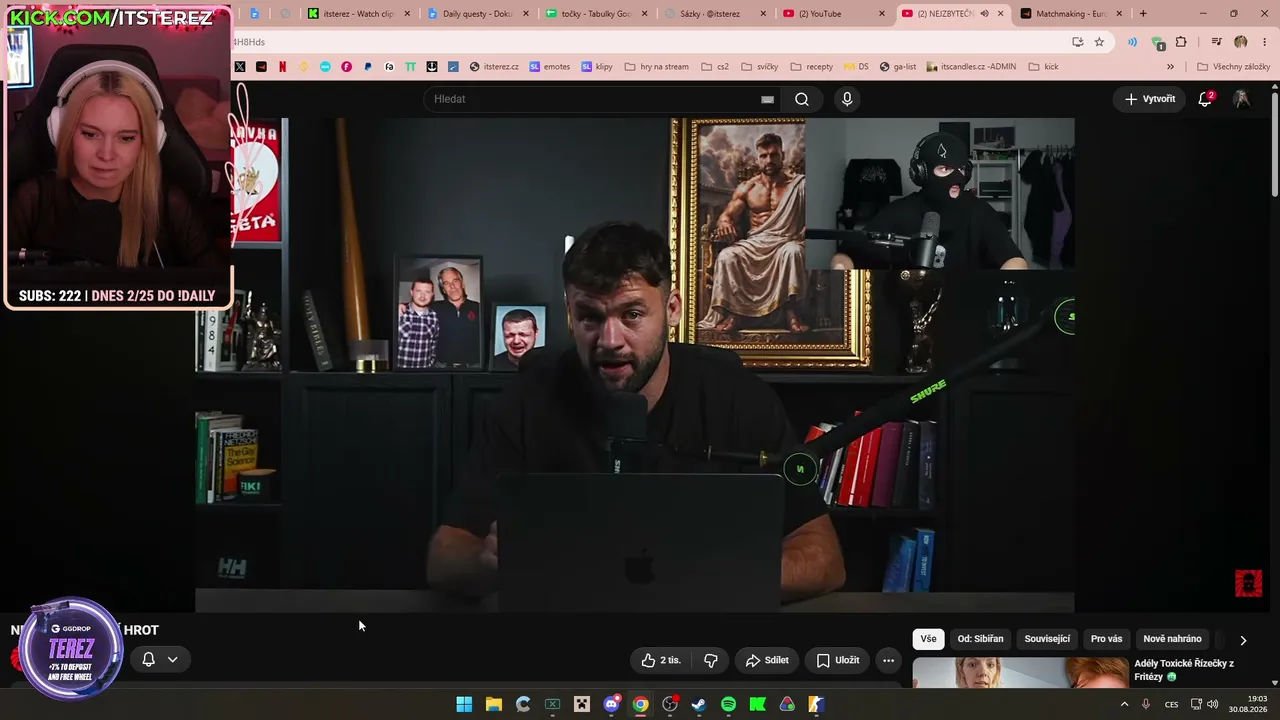Mute the tab via speaker icon
Viewport: 1280px width, 720px height.
[x=984, y=14]
